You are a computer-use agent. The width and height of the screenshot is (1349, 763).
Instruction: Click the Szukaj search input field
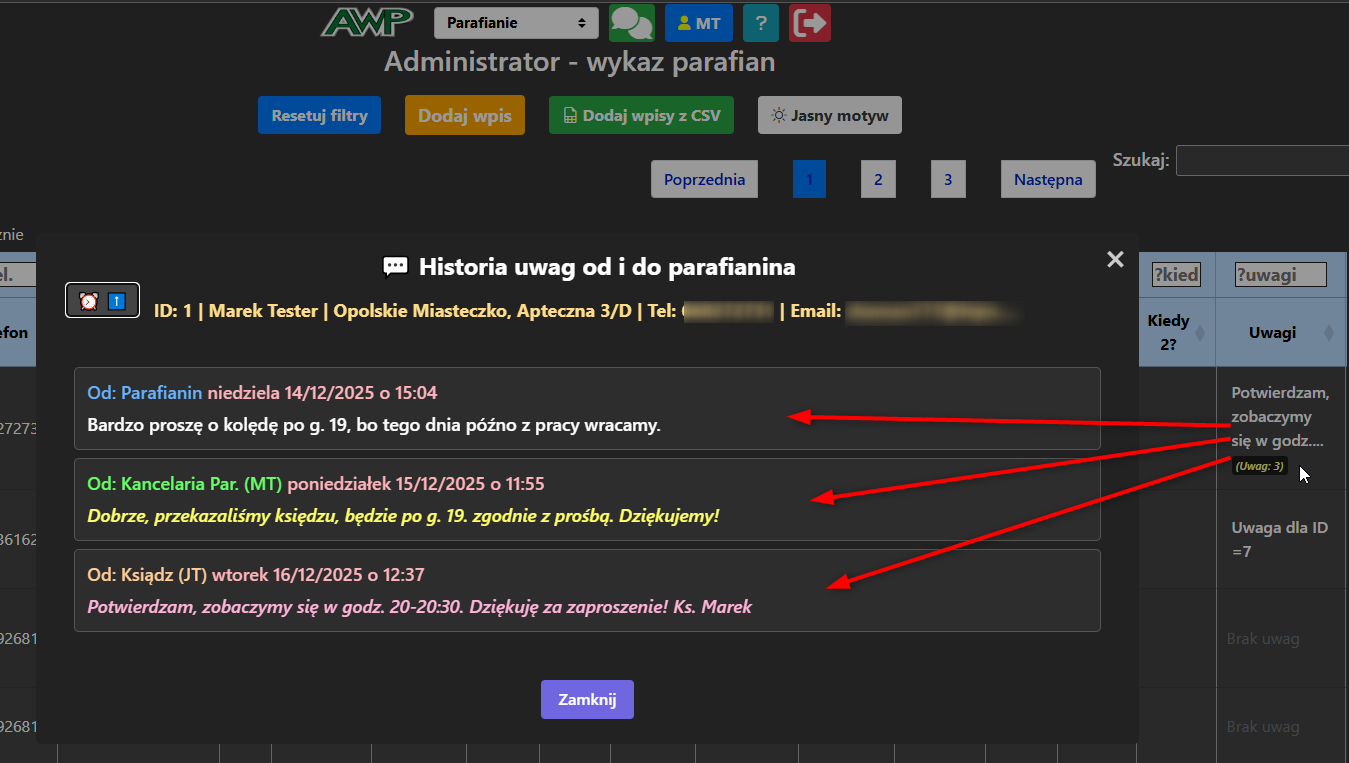tap(1262, 159)
